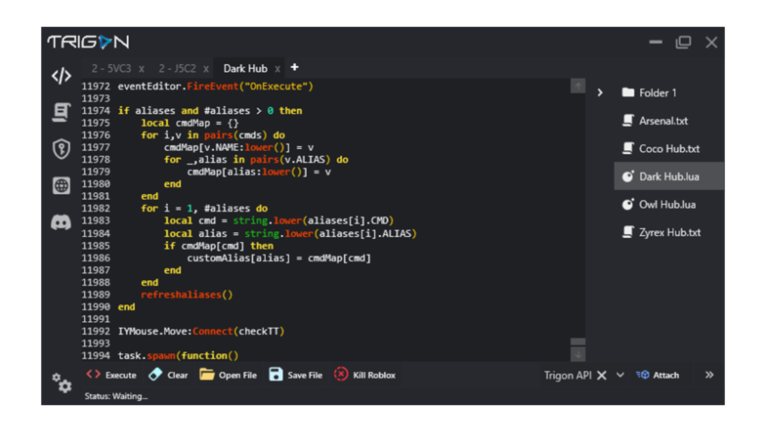This screenshot has height=432, width=768.
Task: Switch to the 2 - 5VC3 tab
Action: [110, 68]
